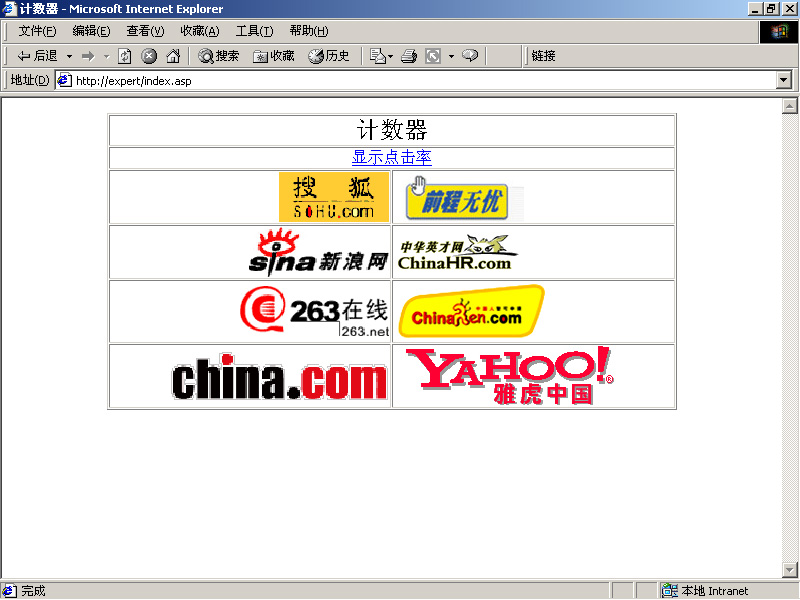Click the 搜狐 SOHU.com logo

[x=334, y=197]
